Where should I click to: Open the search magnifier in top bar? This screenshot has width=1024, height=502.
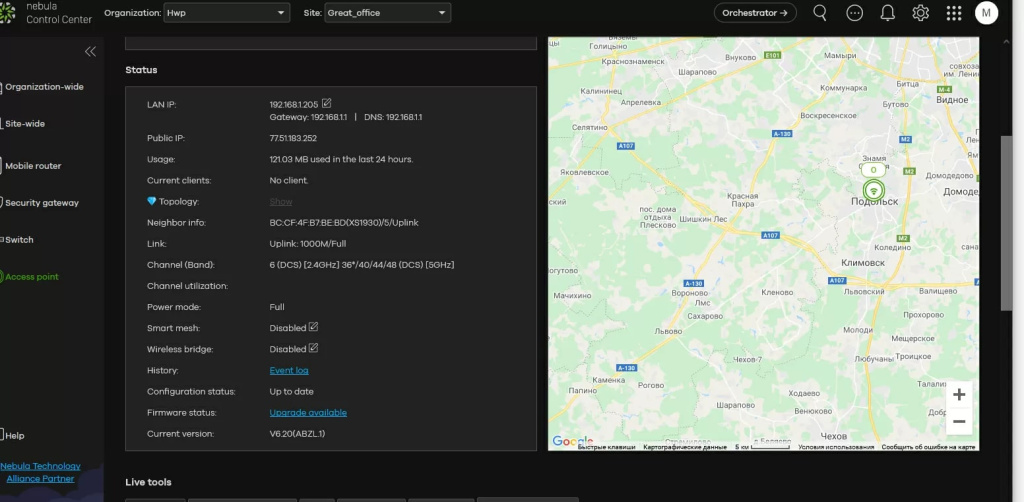[x=820, y=13]
